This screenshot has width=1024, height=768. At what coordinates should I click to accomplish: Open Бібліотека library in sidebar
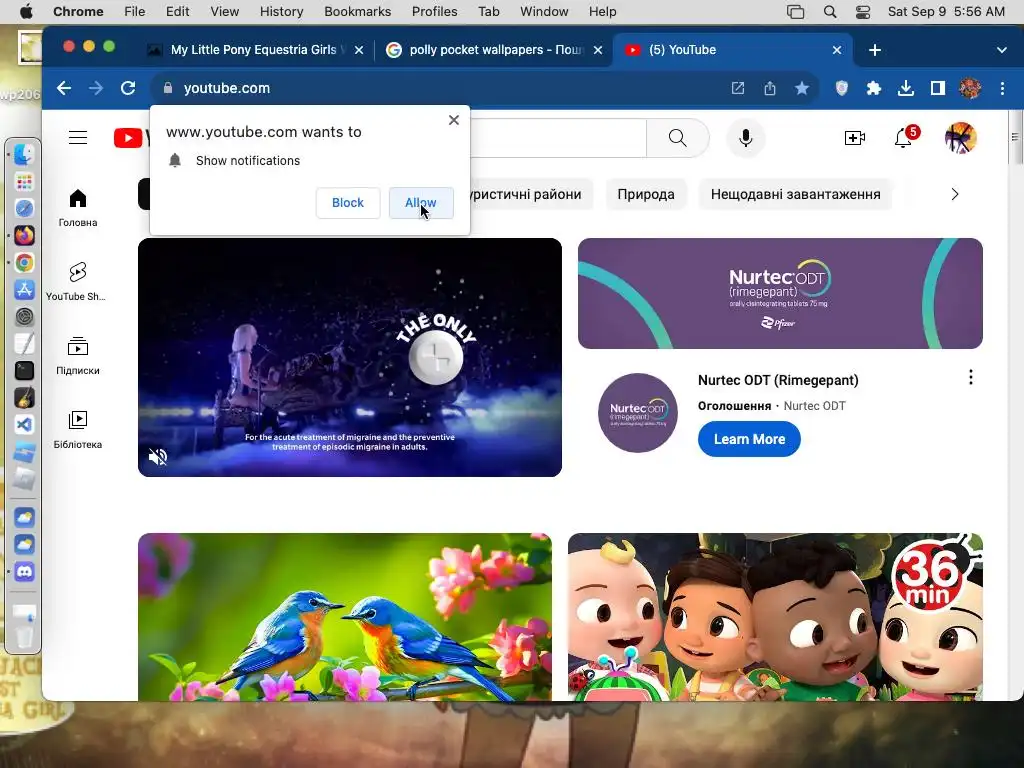pos(78,430)
